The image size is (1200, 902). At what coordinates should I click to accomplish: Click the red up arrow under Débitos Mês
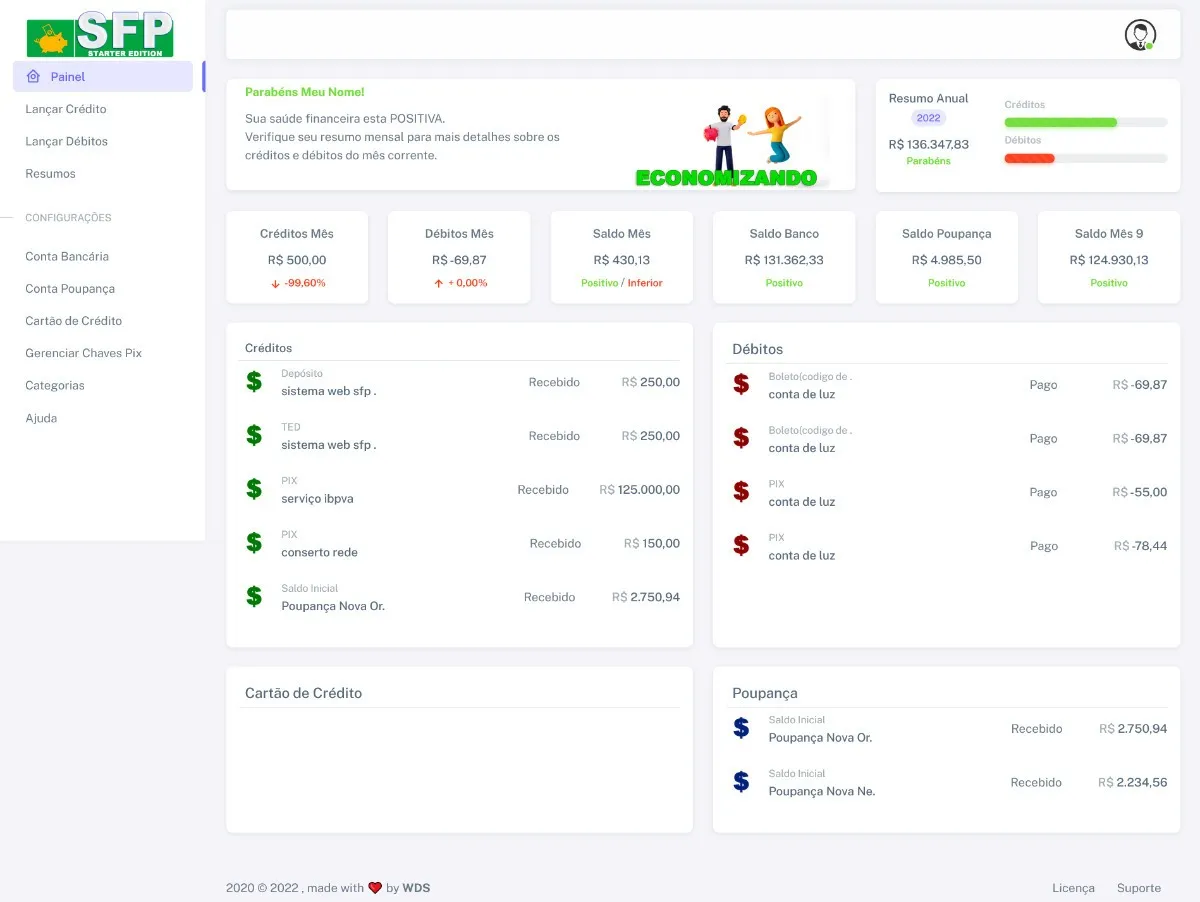[438, 284]
